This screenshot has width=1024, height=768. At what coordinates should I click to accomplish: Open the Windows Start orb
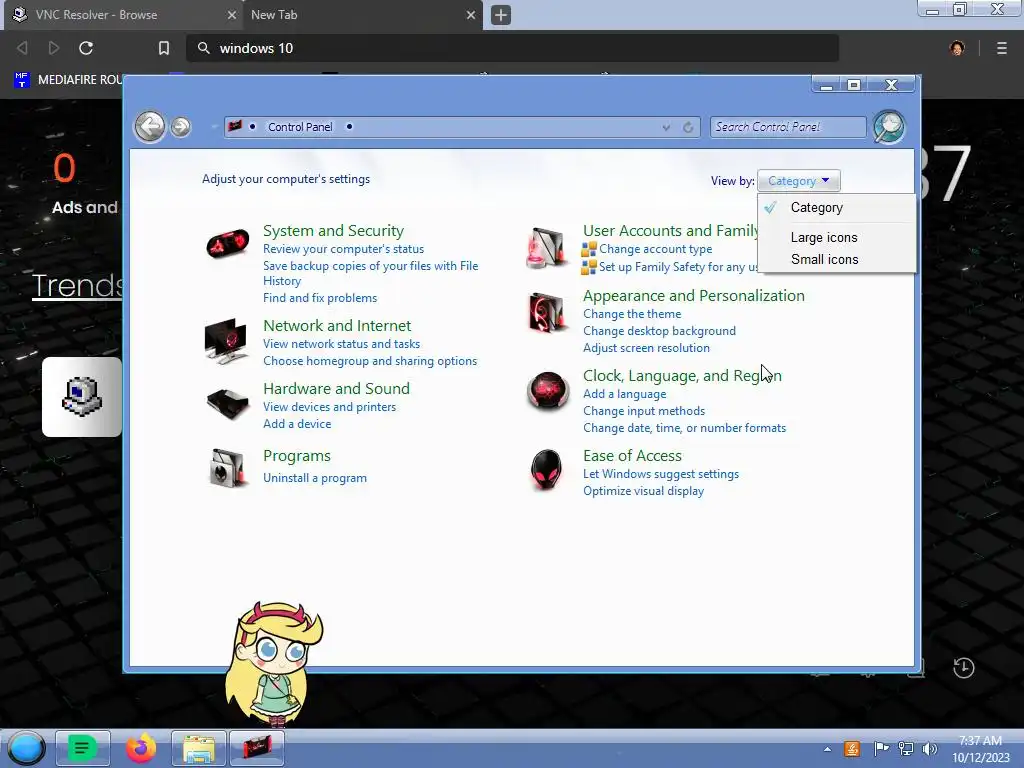(x=26, y=748)
